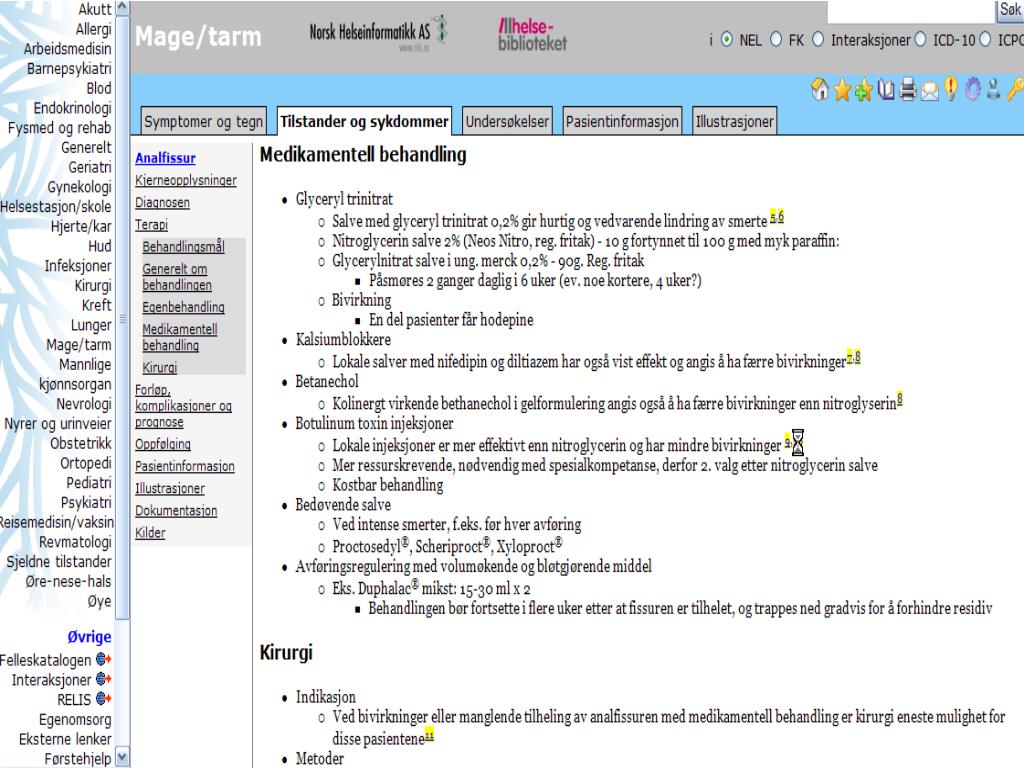Click the Søk search button

coord(1010,10)
